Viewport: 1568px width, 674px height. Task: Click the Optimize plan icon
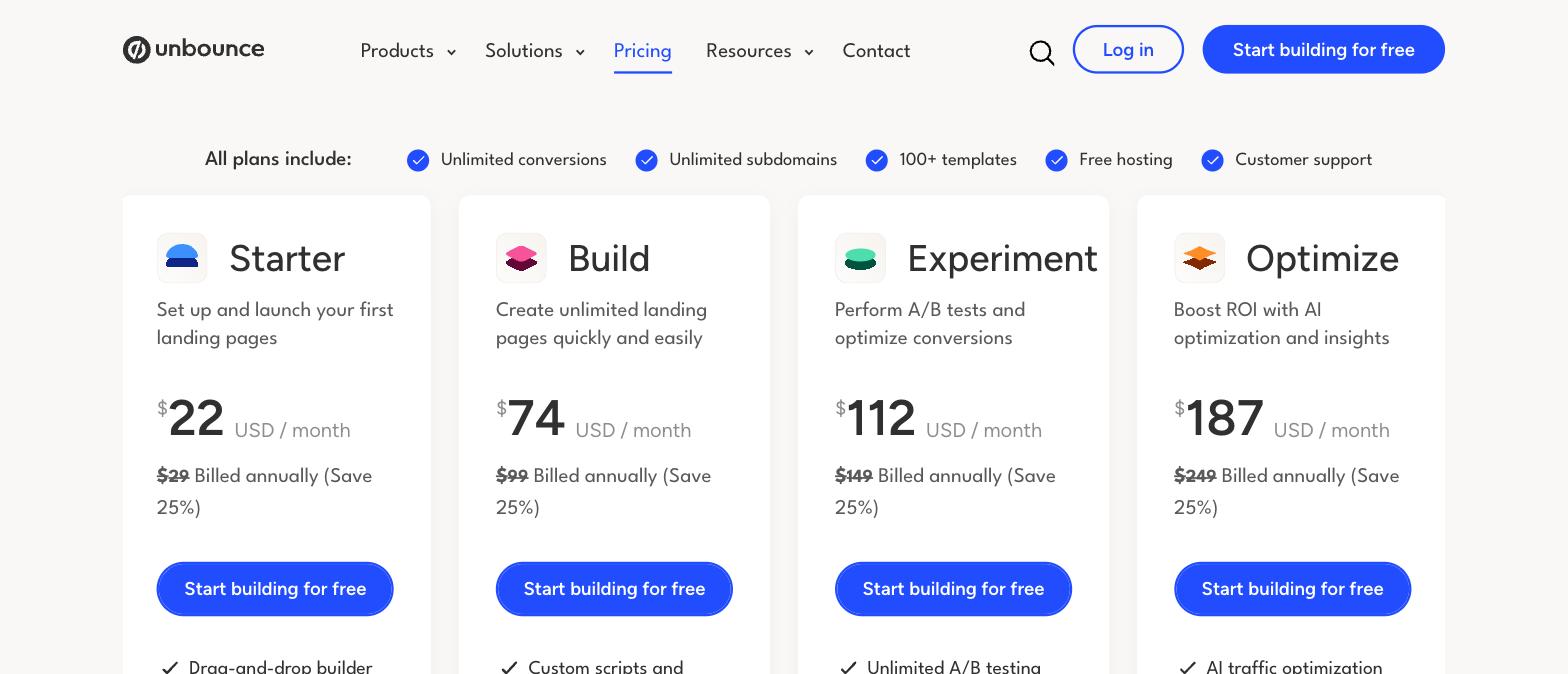pyautogui.click(x=1199, y=258)
